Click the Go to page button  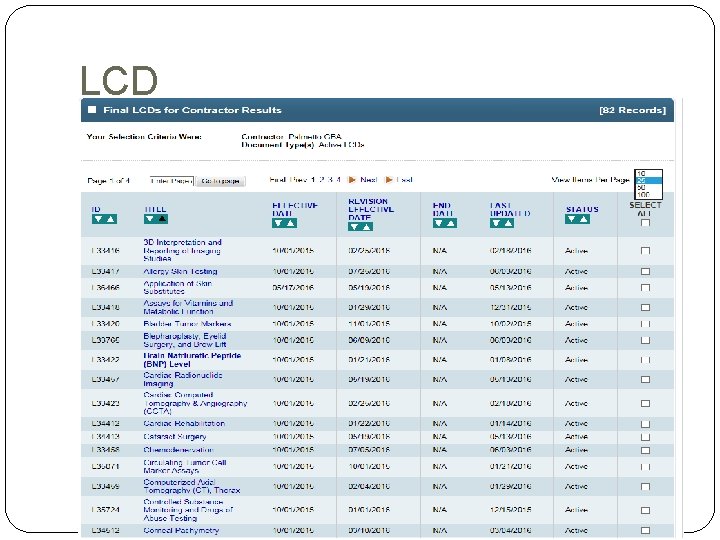click(220, 181)
